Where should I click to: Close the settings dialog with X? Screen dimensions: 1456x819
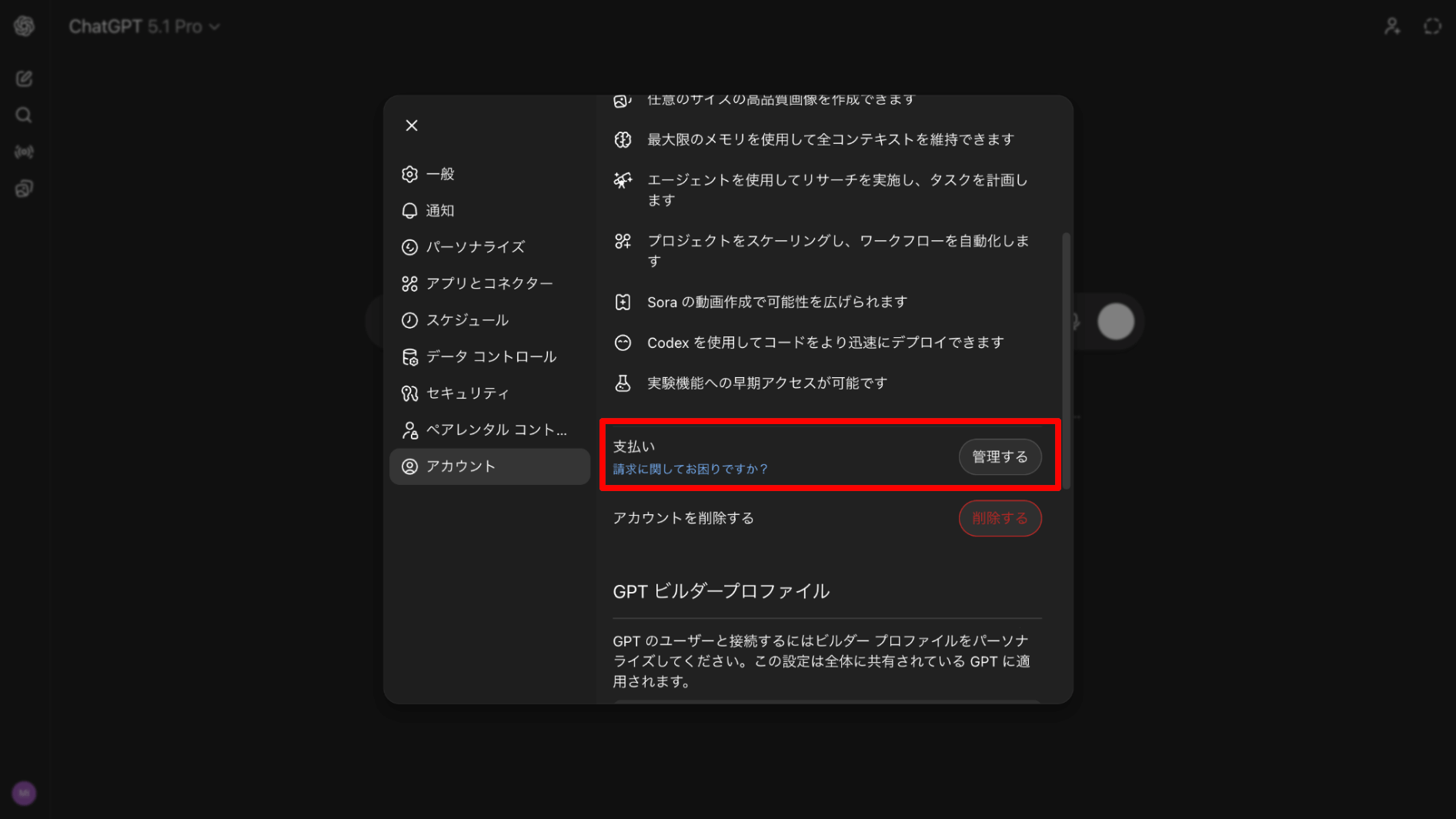point(412,125)
